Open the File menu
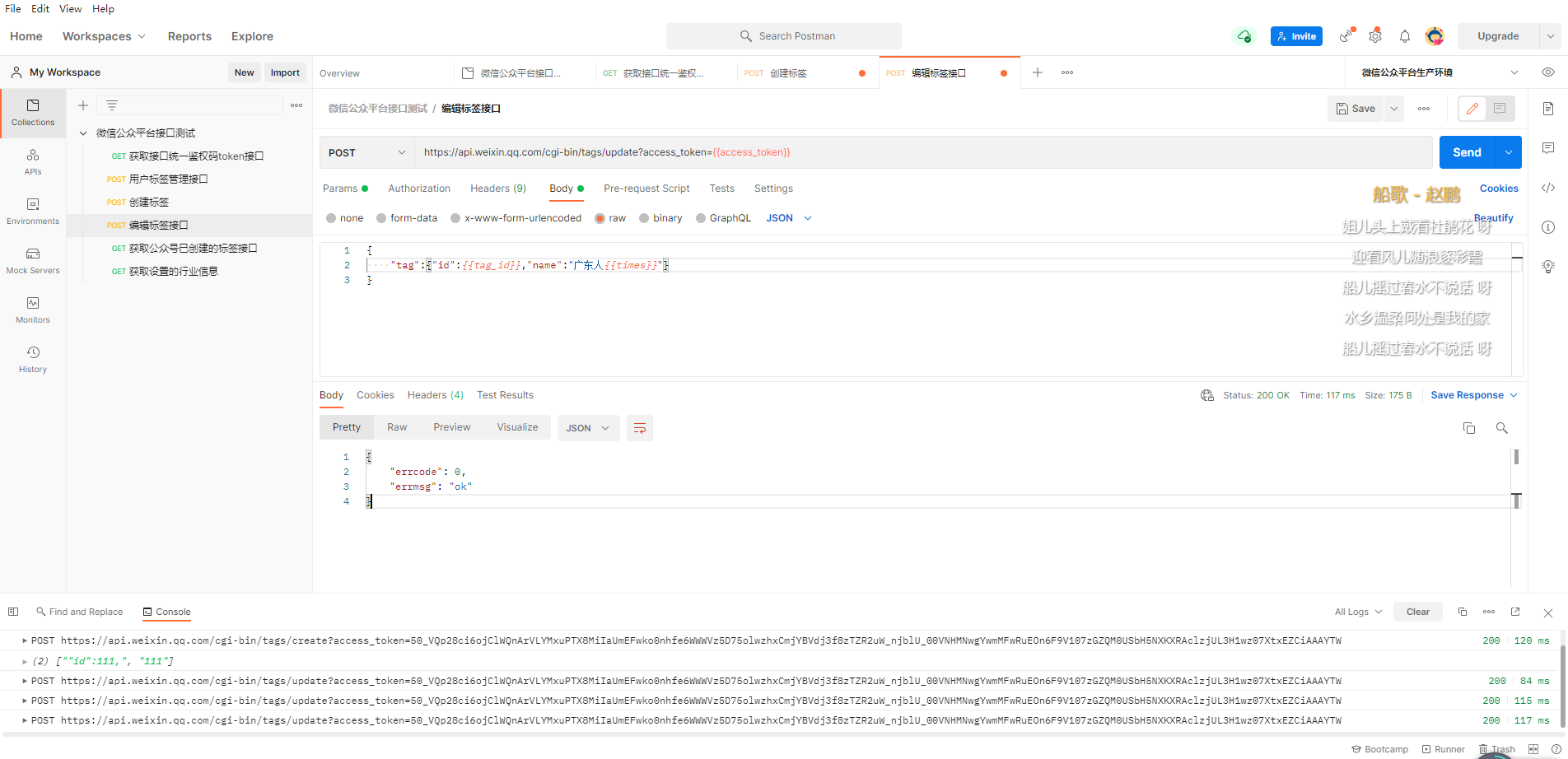Viewport: 1568px width, 759px height. (x=13, y=8)
